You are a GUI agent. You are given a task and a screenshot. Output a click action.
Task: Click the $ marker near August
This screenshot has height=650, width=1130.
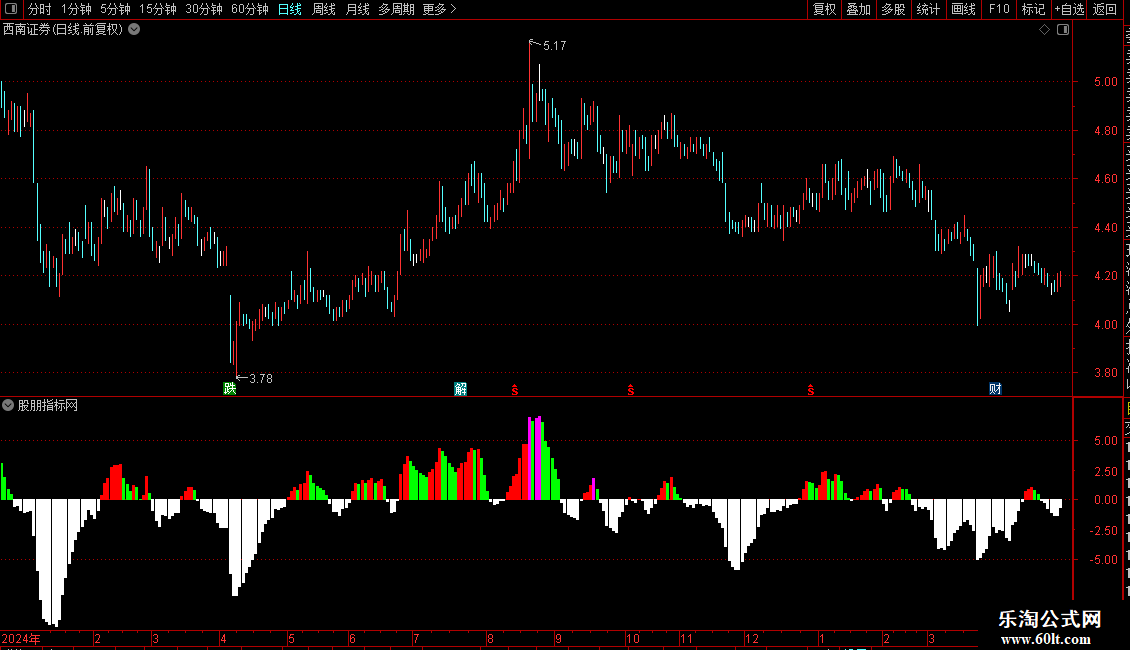point(515,390)
